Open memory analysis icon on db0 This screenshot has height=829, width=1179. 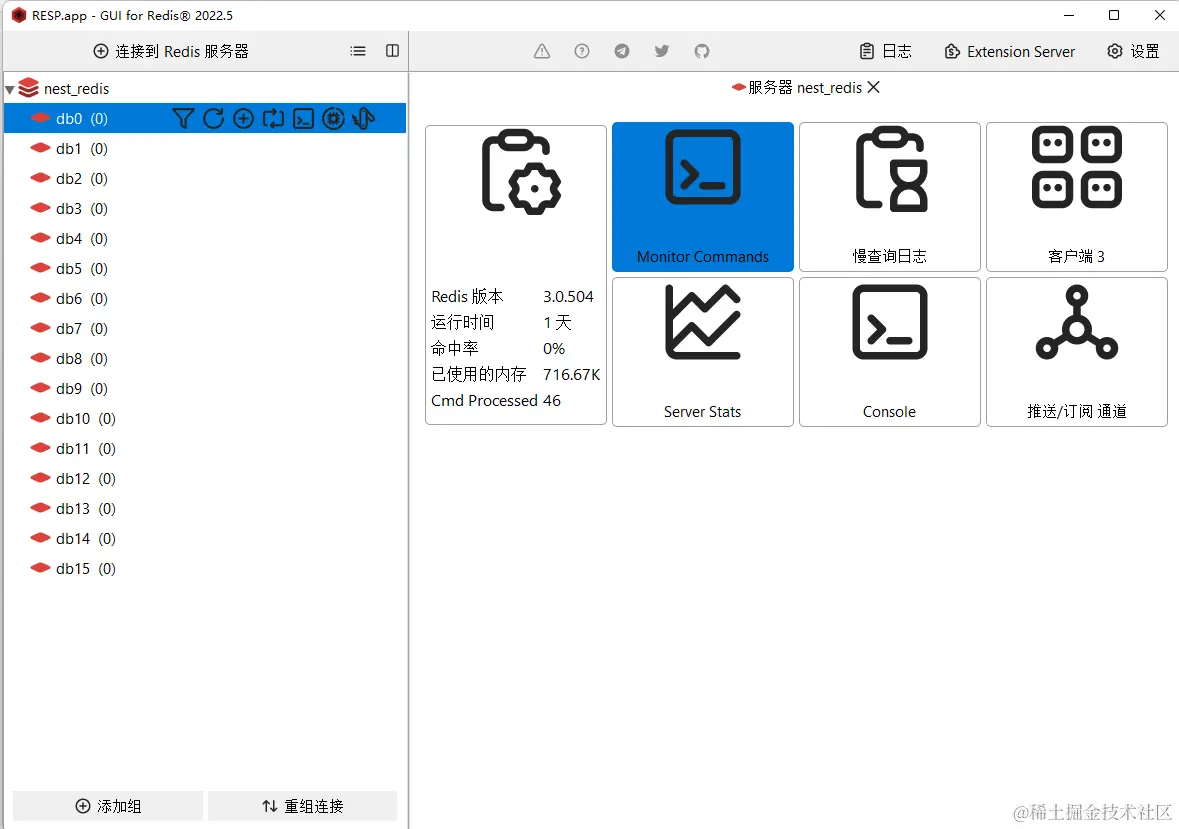(x=334, y=119)
